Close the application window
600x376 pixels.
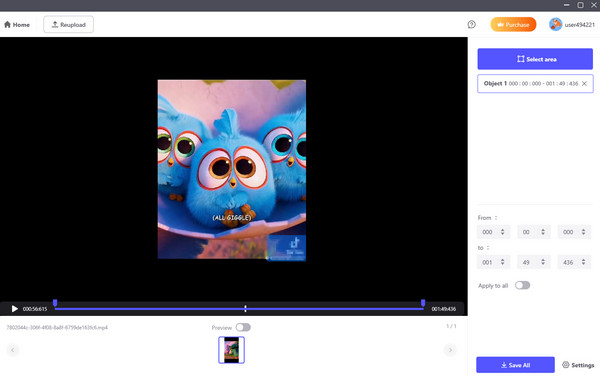pos(593,5)
